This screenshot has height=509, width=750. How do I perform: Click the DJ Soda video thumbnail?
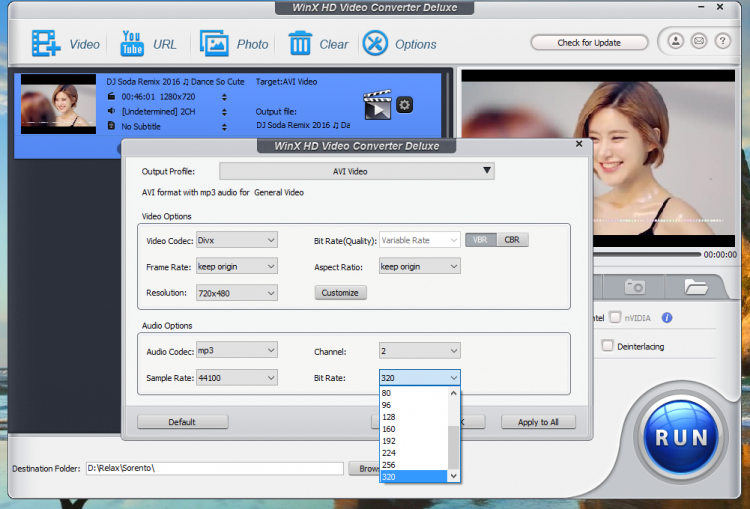(58, 103)
